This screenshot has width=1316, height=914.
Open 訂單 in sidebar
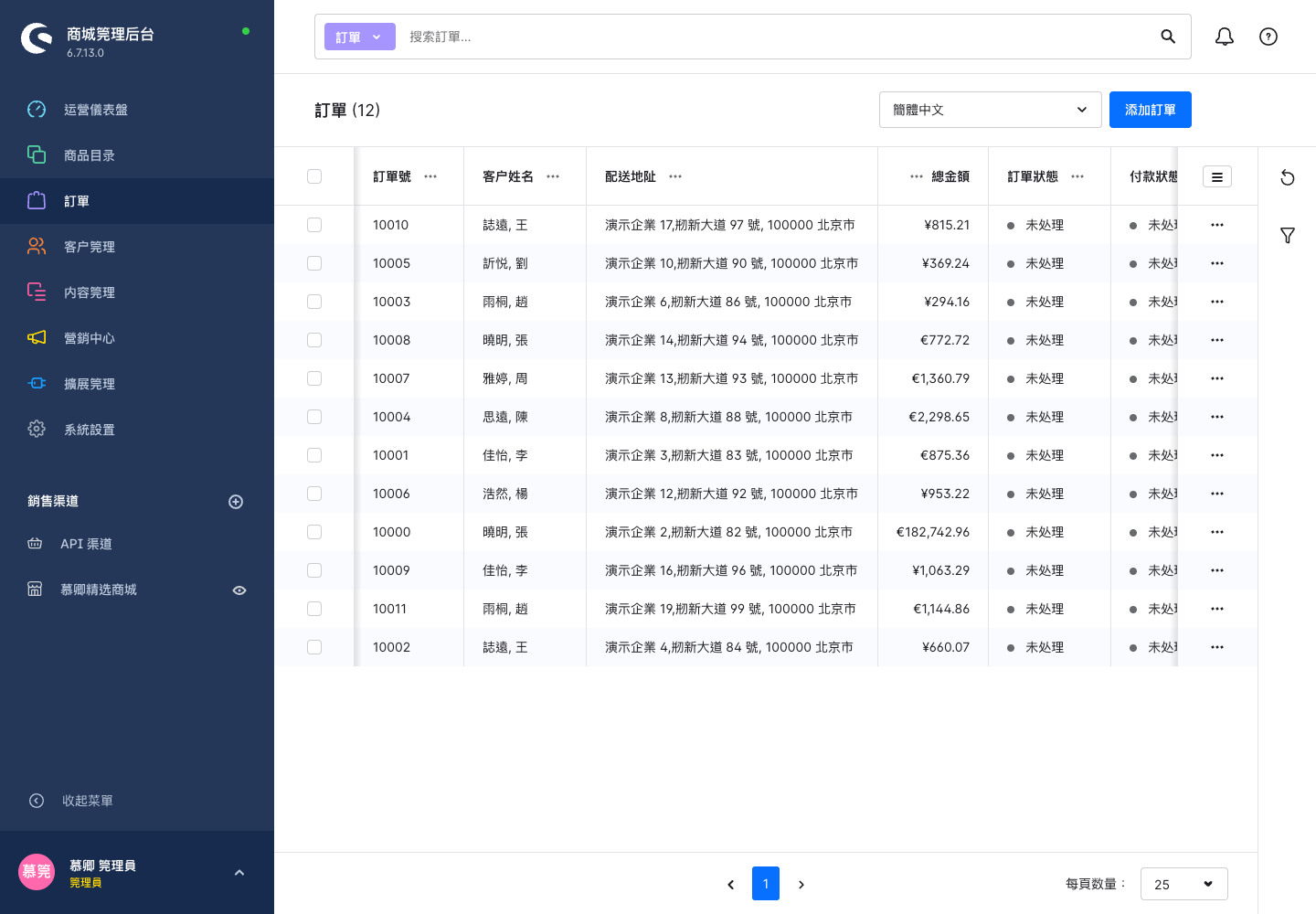(x=137, y=201)
